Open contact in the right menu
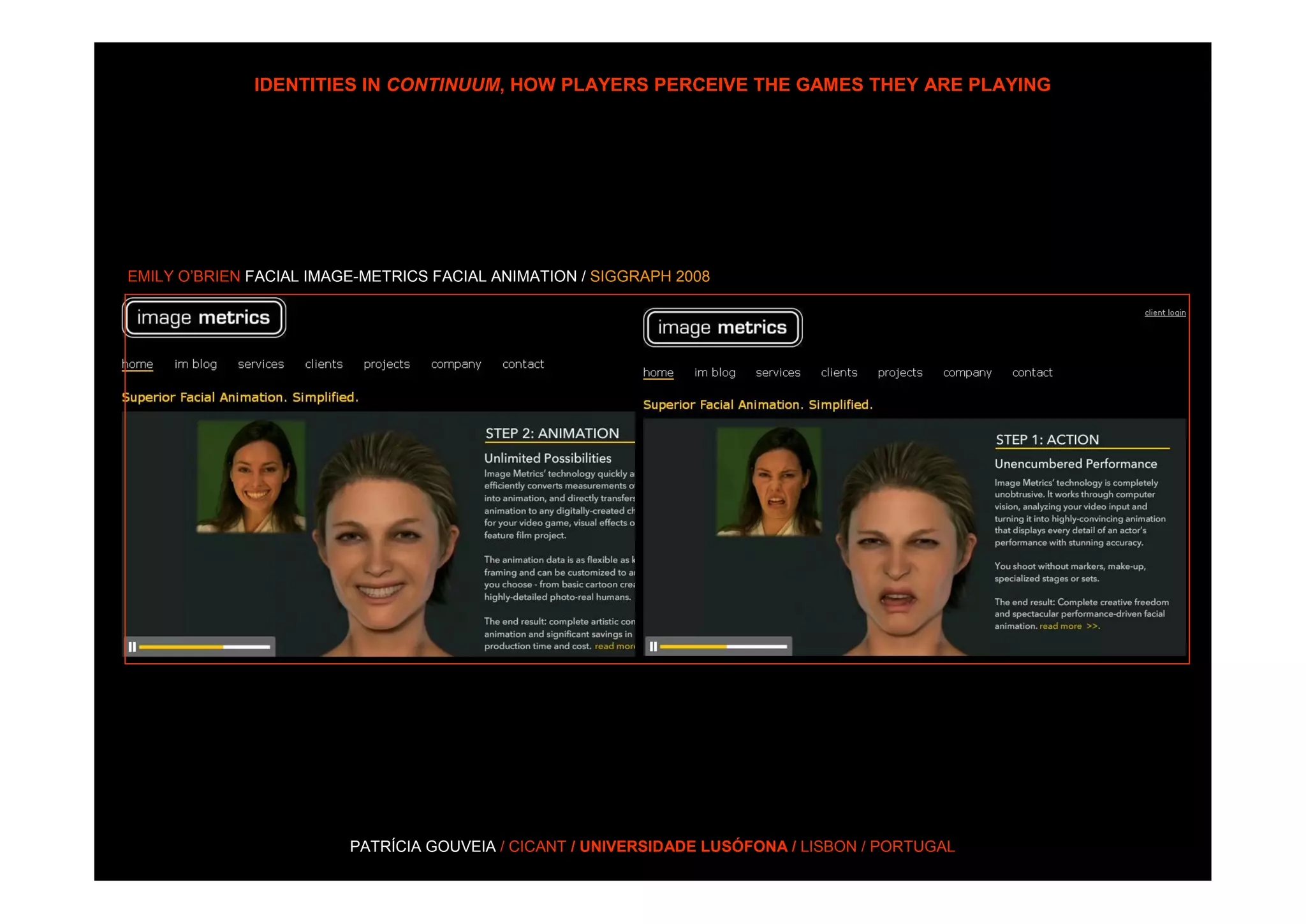This screenshot has width=1306, height=924. (1032, 372)
